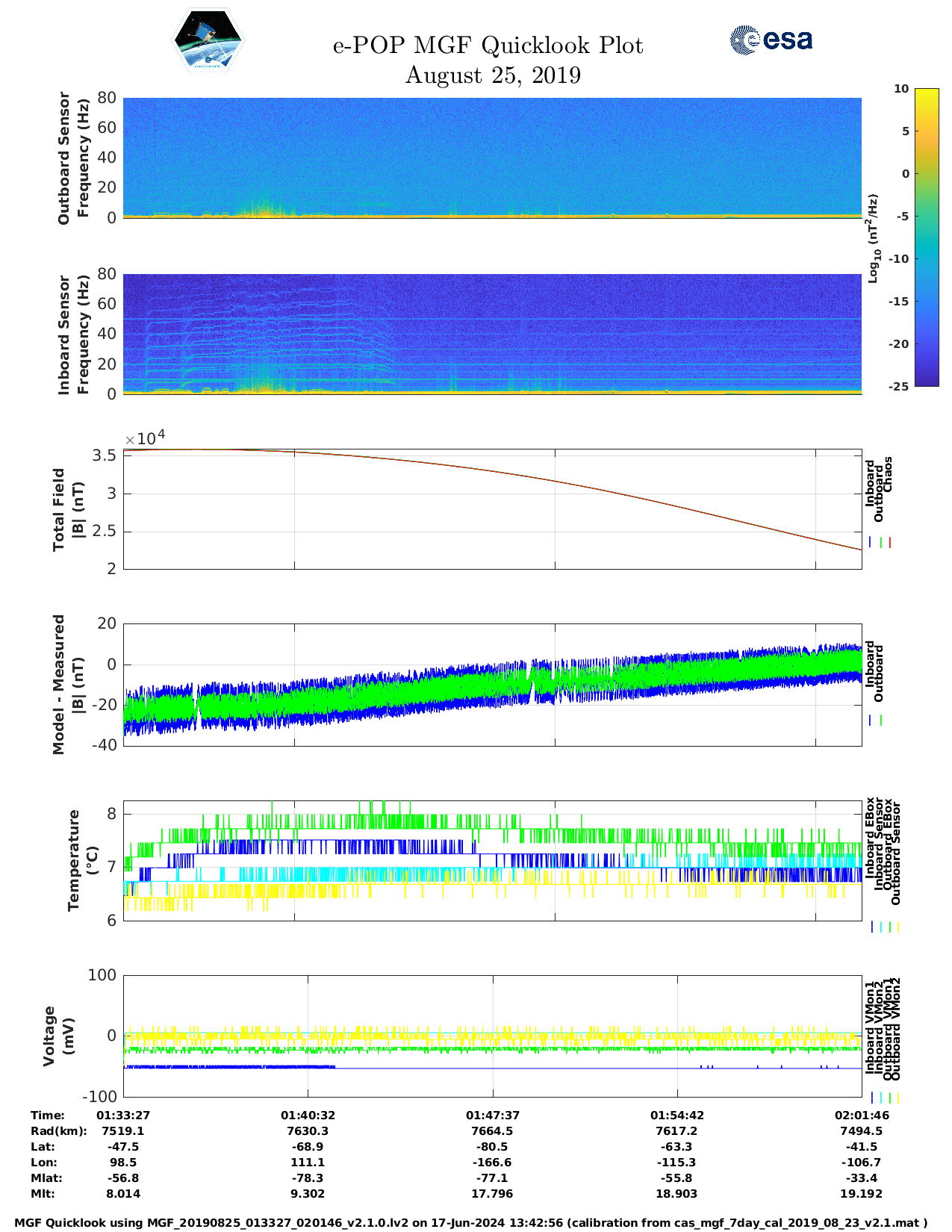Click the 'Mlat:' row label
Screen dimensions: 952x1232
(x=46, y=1178)
